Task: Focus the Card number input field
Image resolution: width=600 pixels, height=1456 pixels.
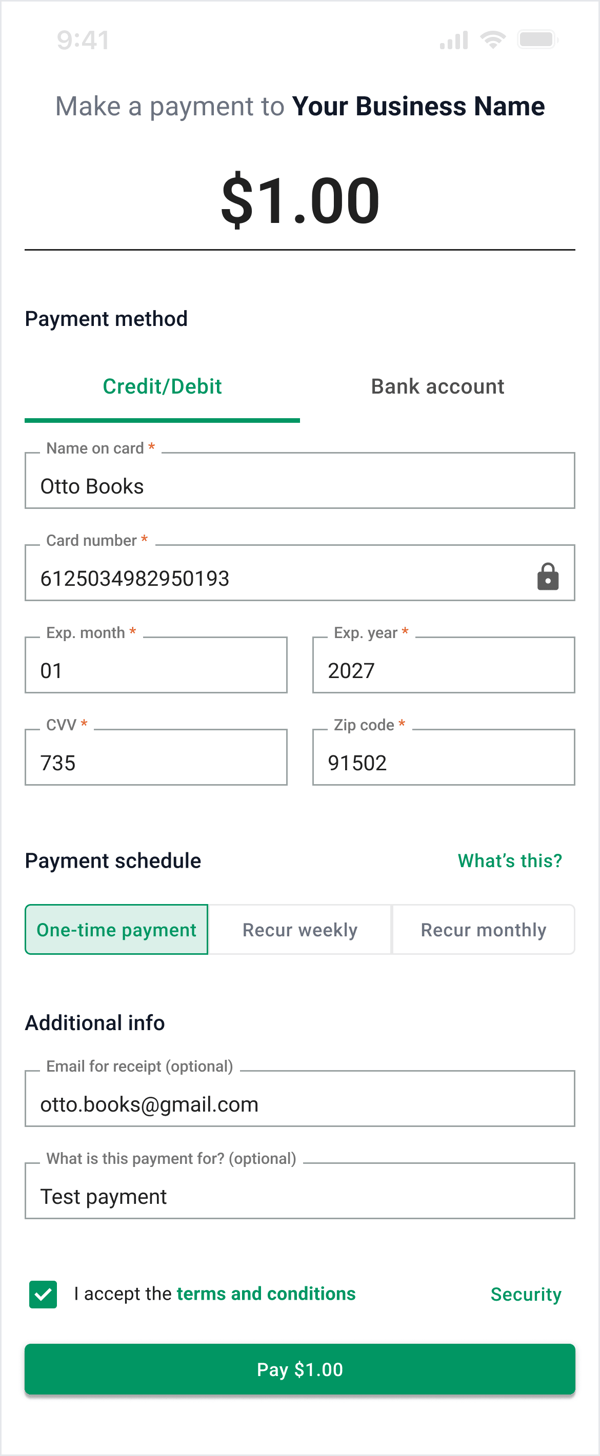Action: pos(280,578)
